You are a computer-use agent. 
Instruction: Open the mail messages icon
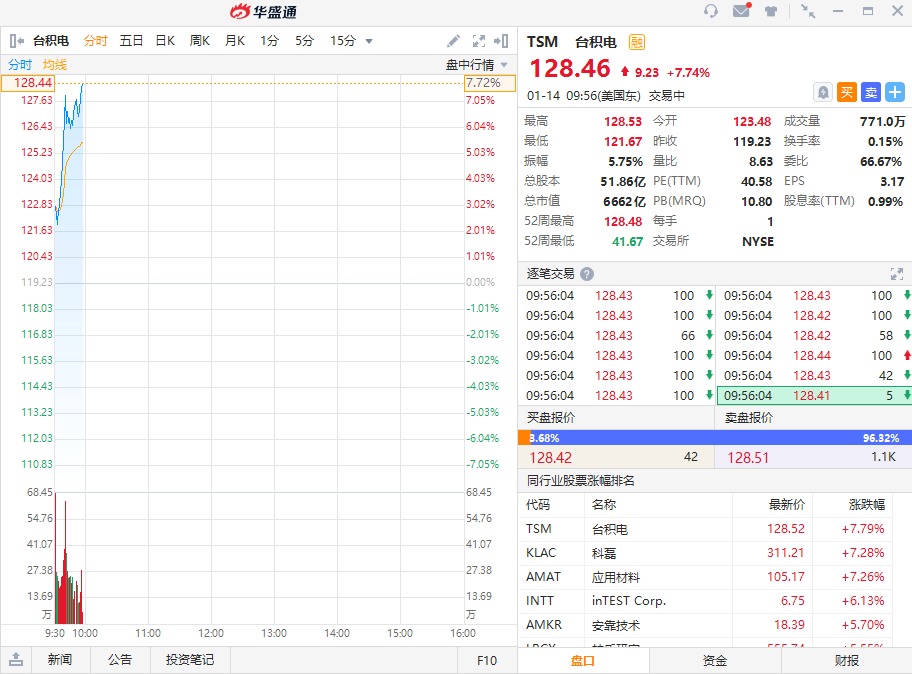click(742, 10)
